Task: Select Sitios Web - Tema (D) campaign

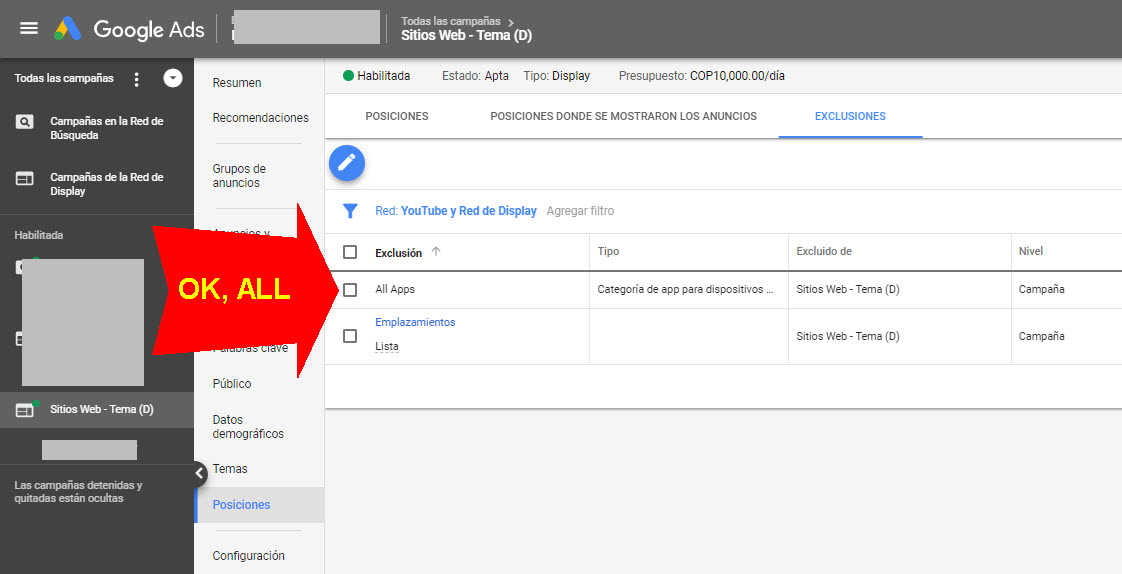Action: click(x=101, y=409)
